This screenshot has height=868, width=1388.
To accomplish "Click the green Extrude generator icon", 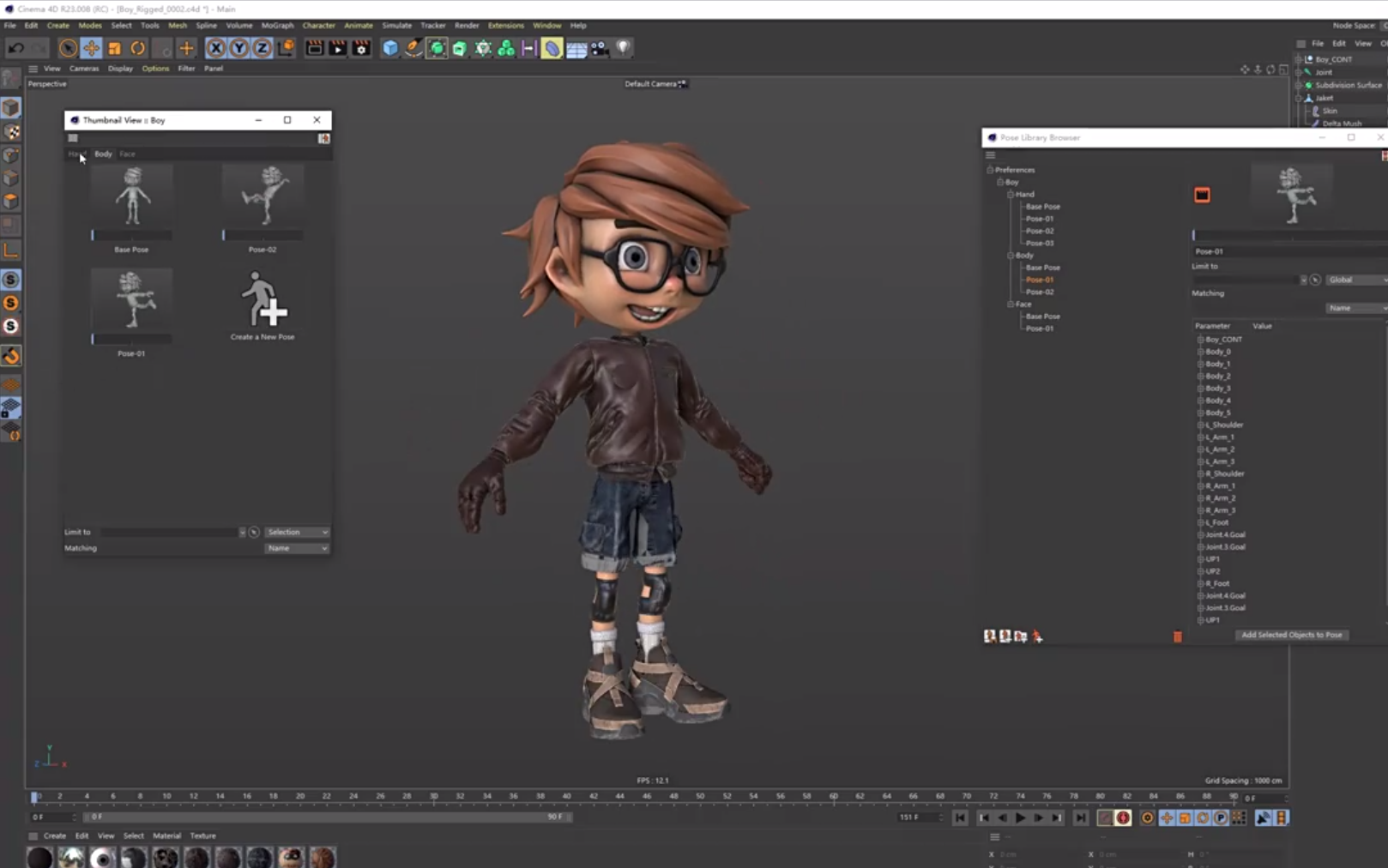I will pos(460,48).
